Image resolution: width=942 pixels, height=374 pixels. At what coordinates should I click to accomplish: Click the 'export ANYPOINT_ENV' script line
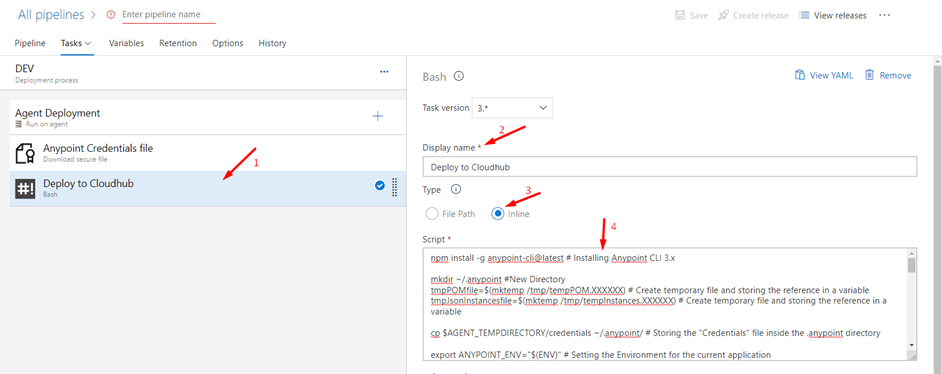601,355
